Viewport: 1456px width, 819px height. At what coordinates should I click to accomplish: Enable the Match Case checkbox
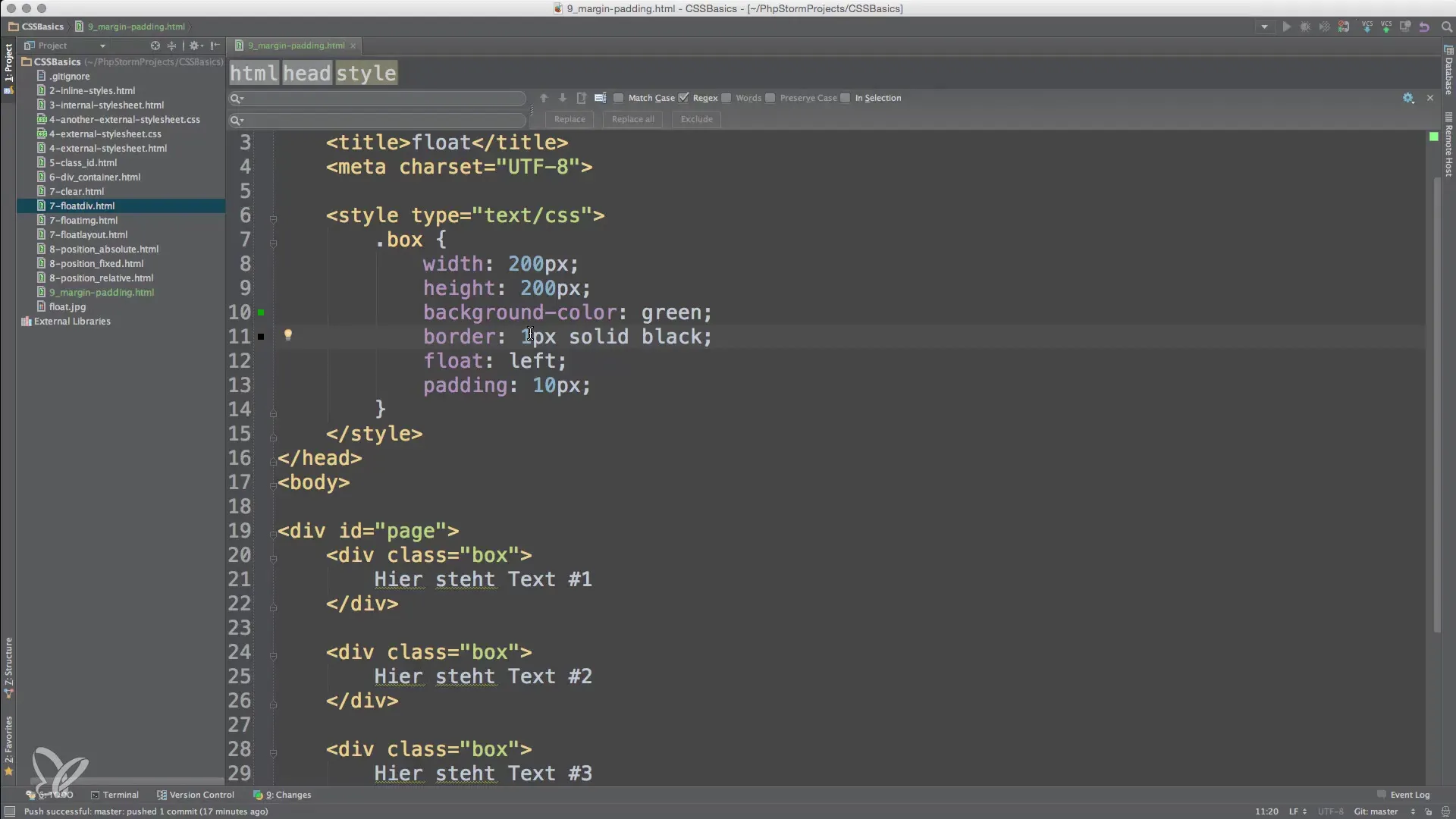[619, 98]
